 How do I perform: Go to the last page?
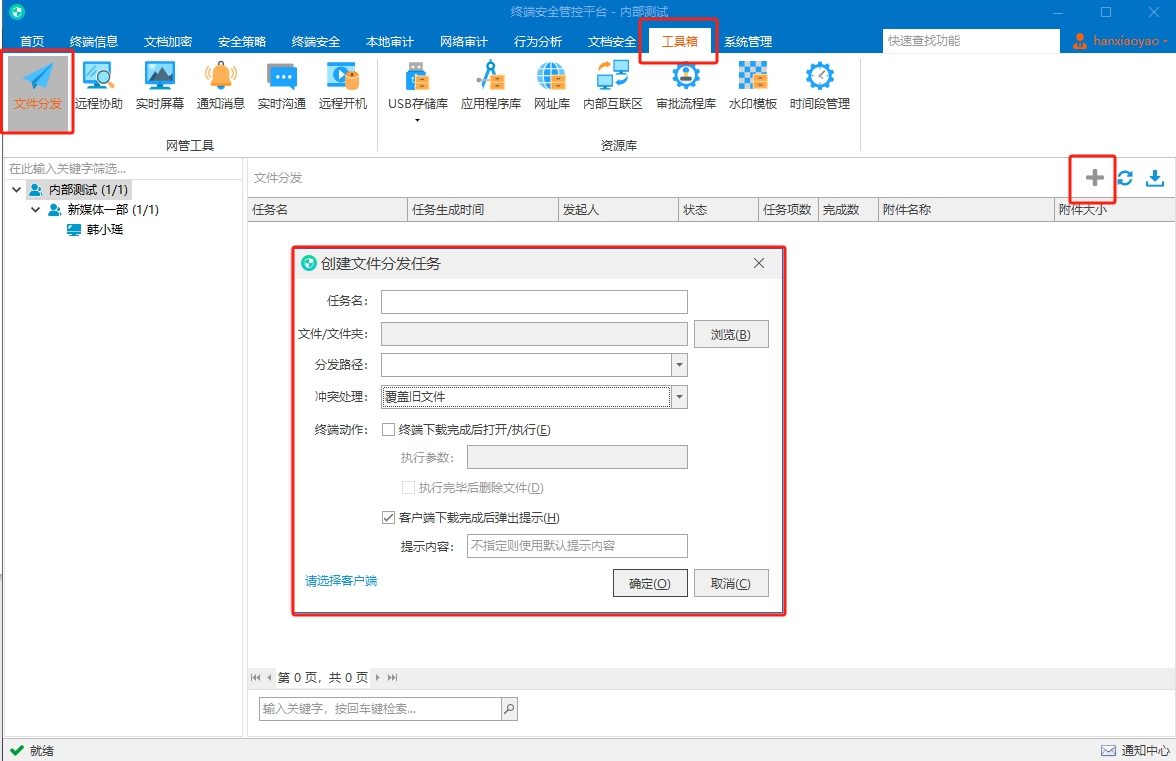pos(392,677)
